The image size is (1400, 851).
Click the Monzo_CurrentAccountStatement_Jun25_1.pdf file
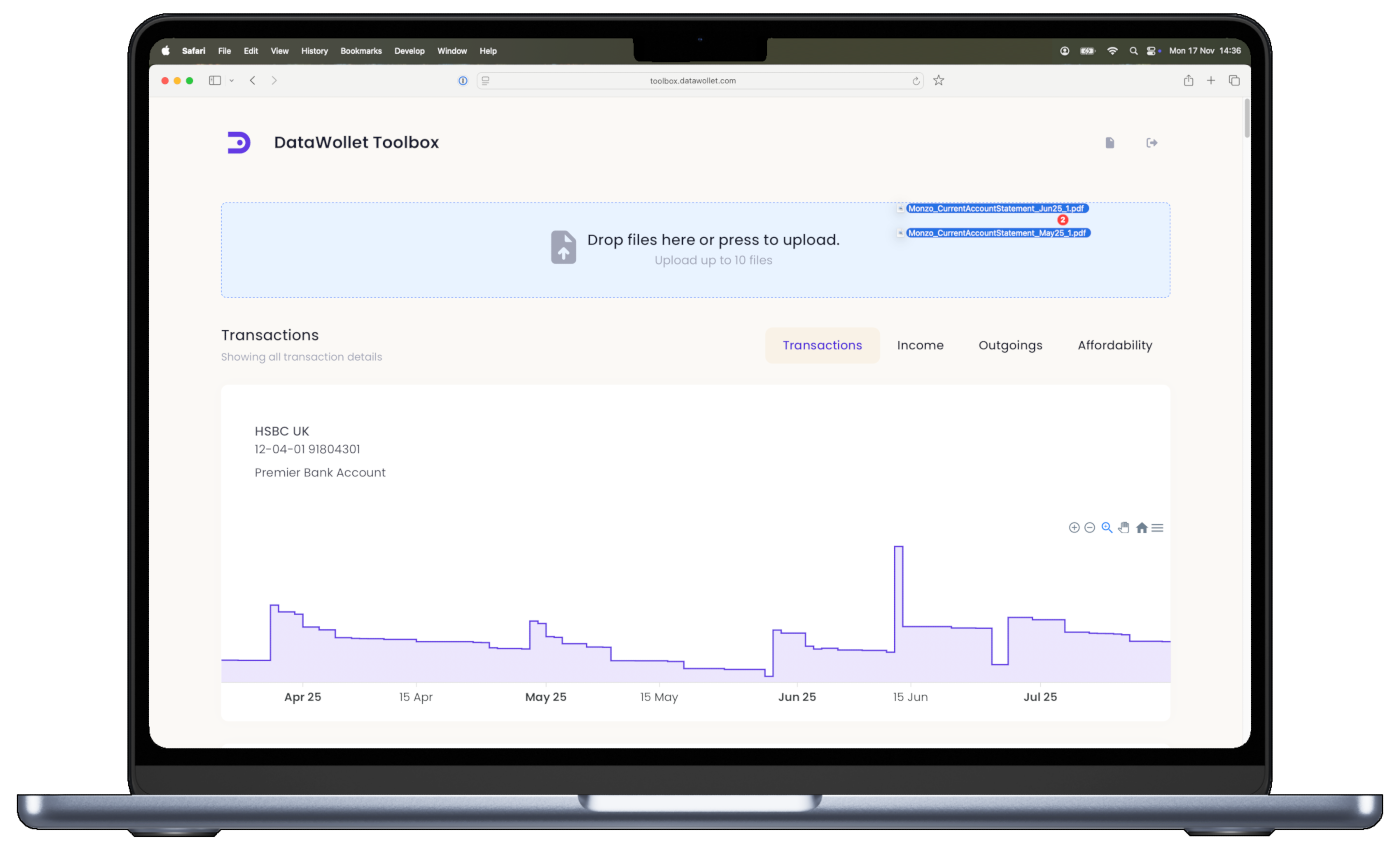pos(997,208)
